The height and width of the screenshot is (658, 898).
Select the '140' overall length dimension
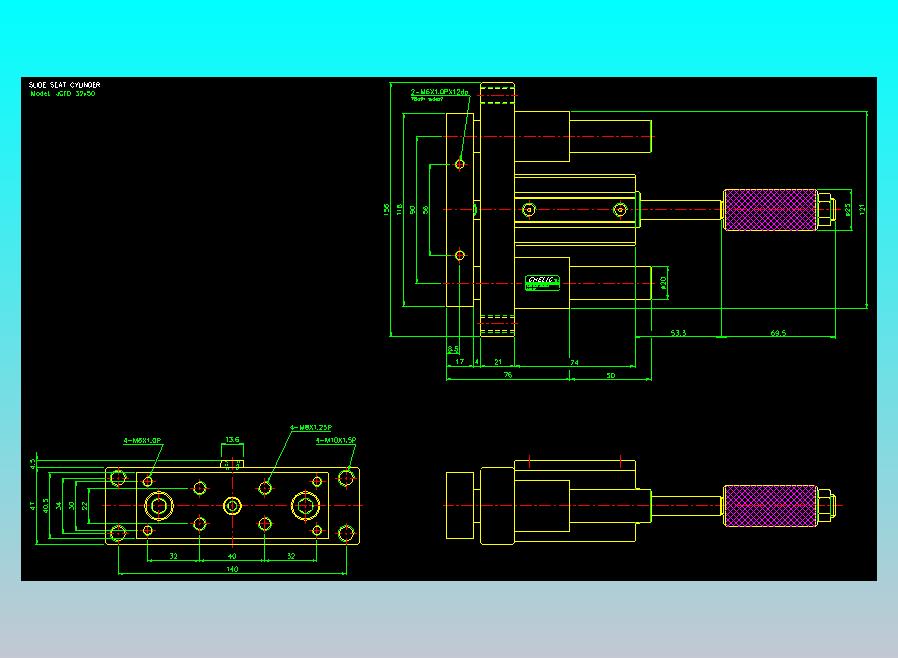[232, 569]
